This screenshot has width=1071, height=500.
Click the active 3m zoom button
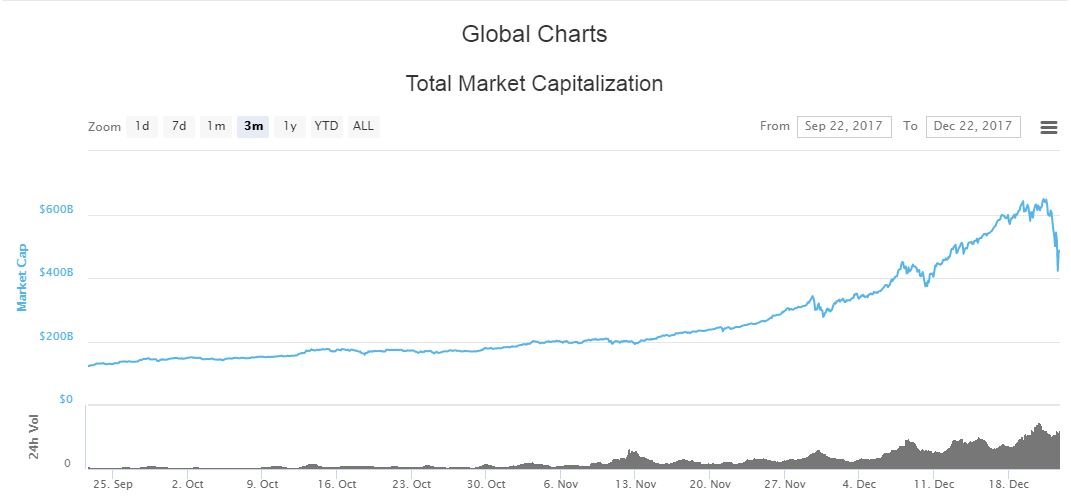tap(253, 126)
